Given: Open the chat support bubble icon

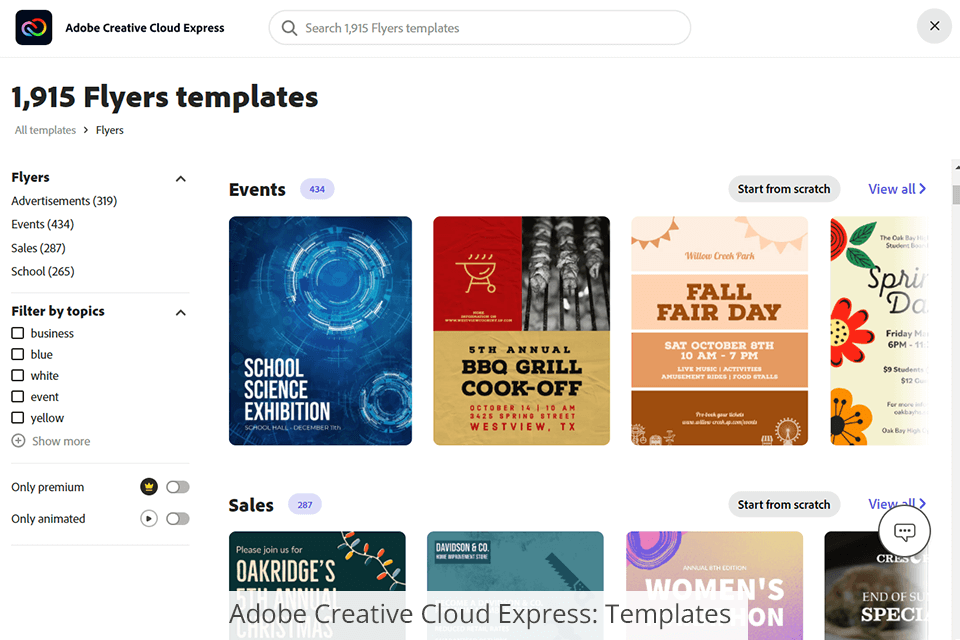Looking at the screenshot, I should [904, 532].
